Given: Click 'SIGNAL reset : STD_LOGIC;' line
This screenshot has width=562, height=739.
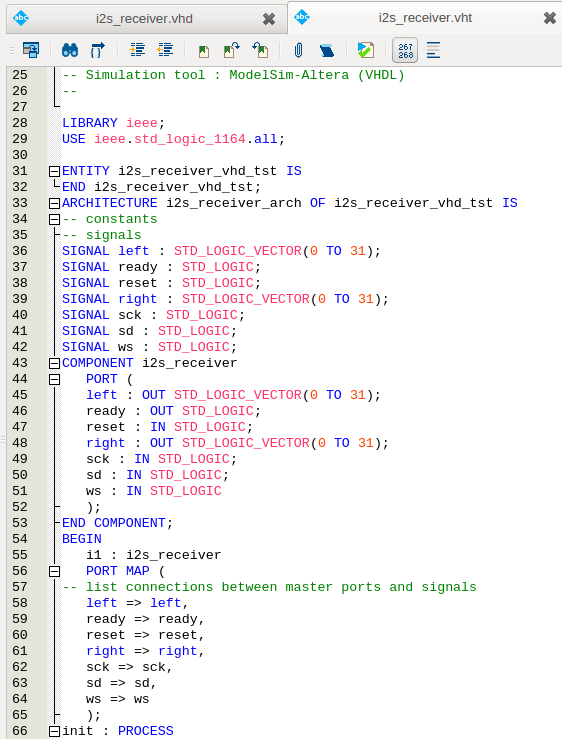Looking at the screenshot, I should click(161, 283).
